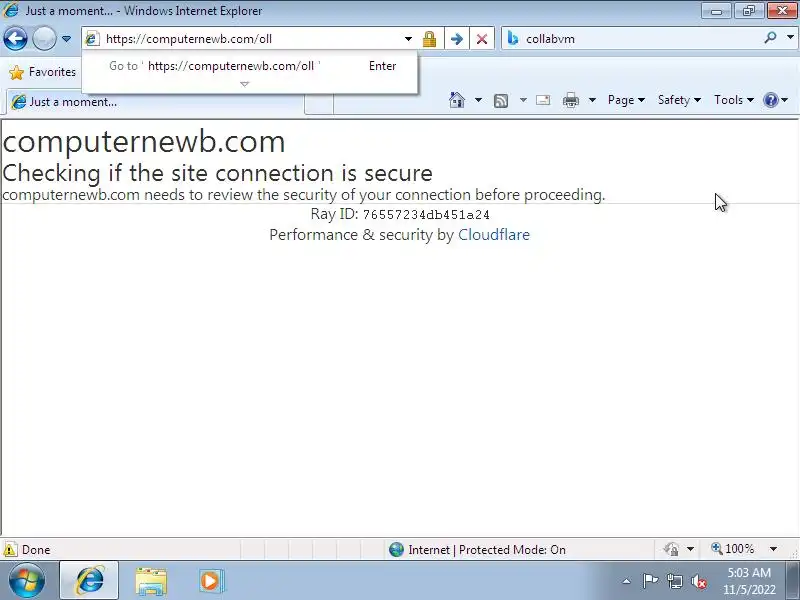
Task: Click the Bing logo in search box
Action: point(513,38)
